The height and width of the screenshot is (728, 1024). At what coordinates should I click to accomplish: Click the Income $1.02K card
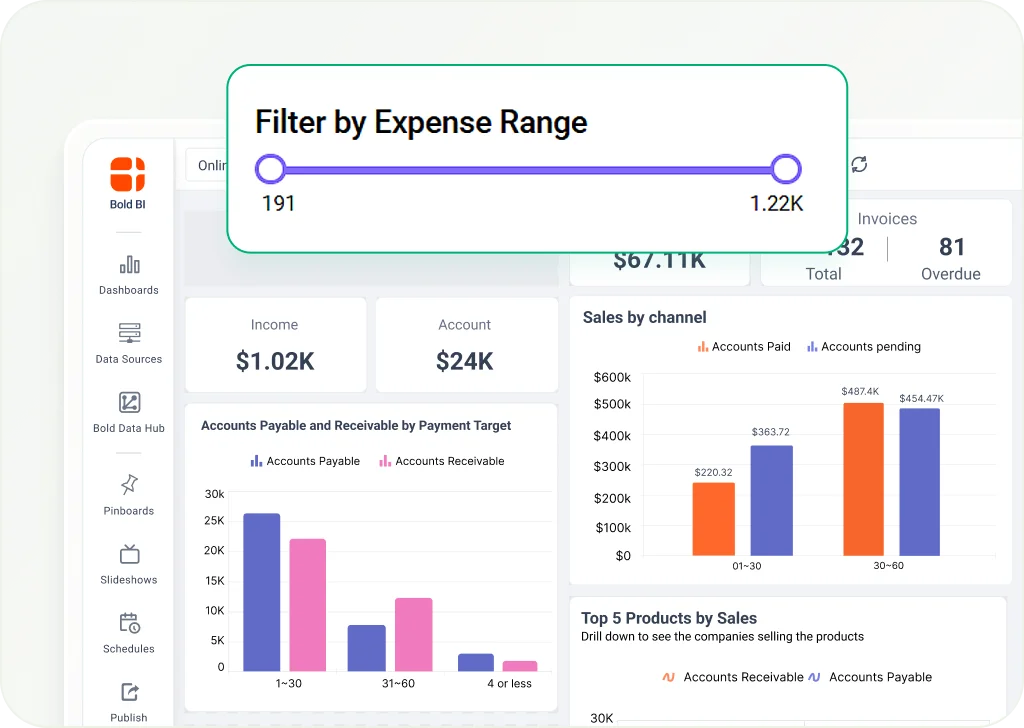[275, 345]
